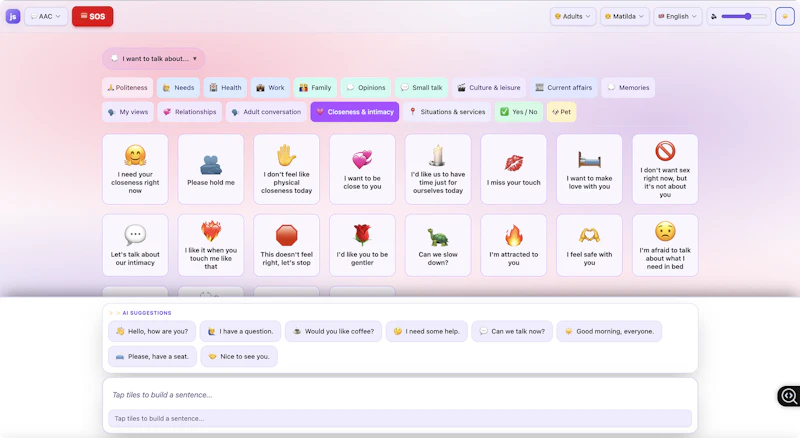
Task: Open the Memories category
Action: 629,88
